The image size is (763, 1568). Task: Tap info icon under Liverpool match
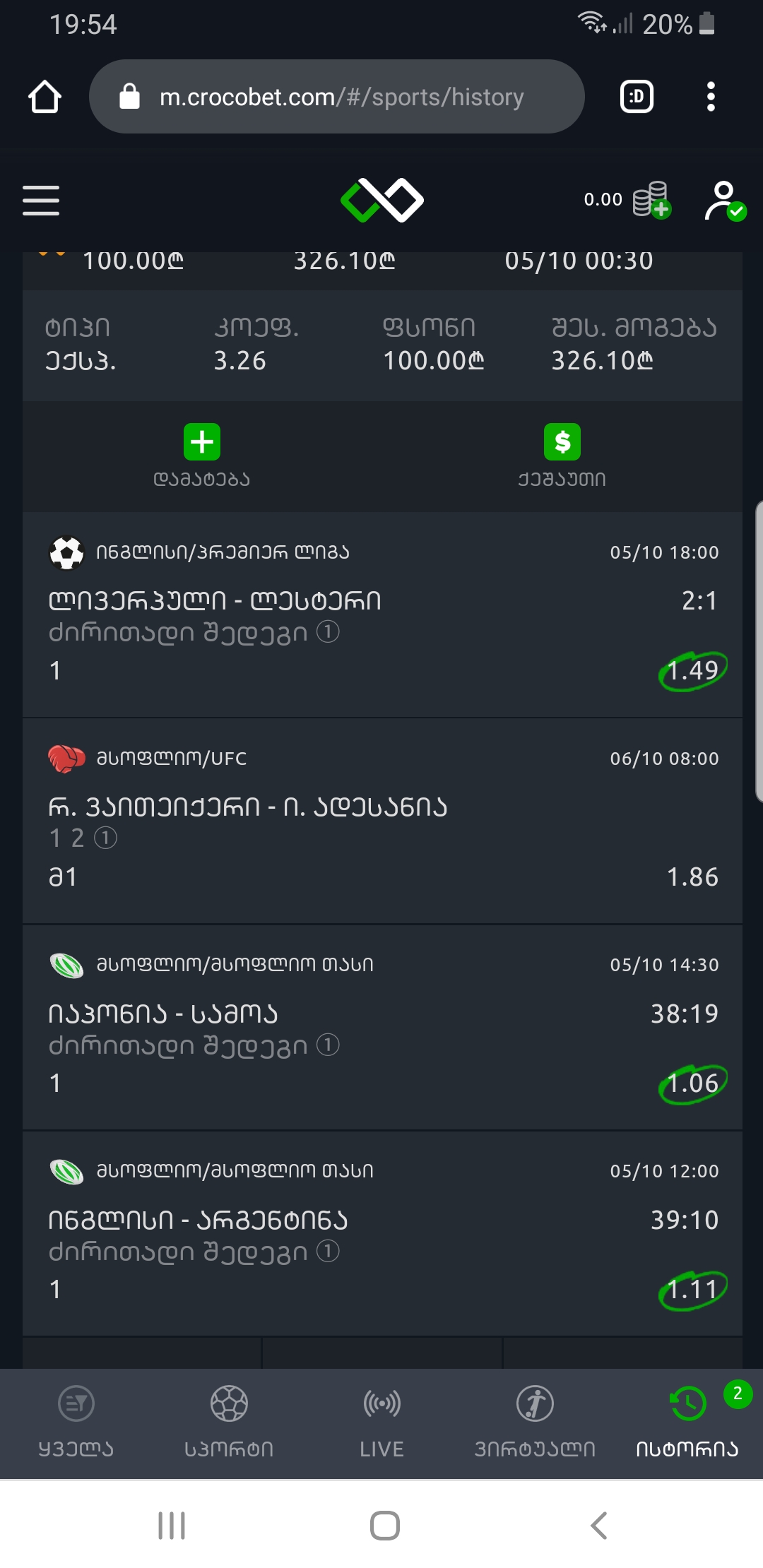coord(328,631)
